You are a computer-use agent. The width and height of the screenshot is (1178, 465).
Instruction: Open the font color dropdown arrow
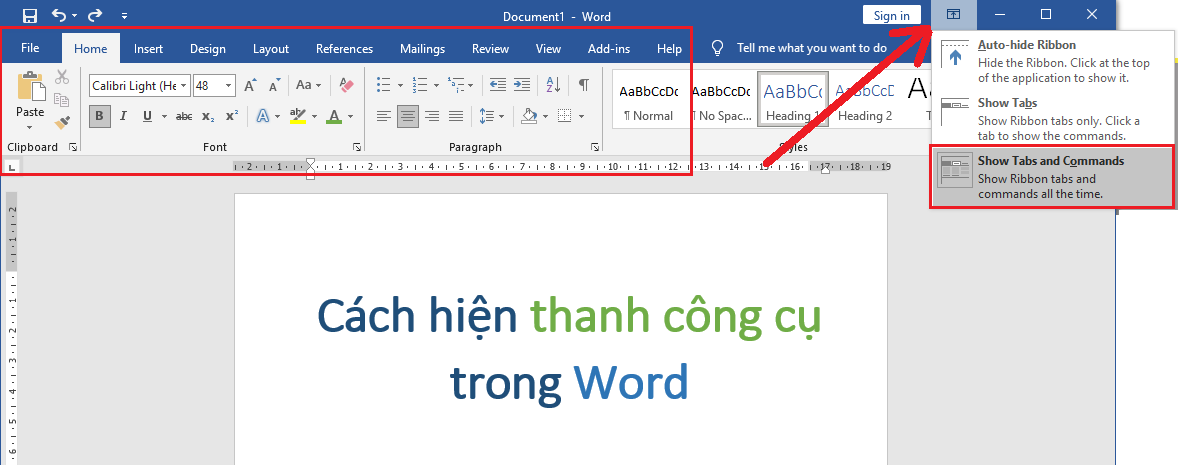(351, 116)
